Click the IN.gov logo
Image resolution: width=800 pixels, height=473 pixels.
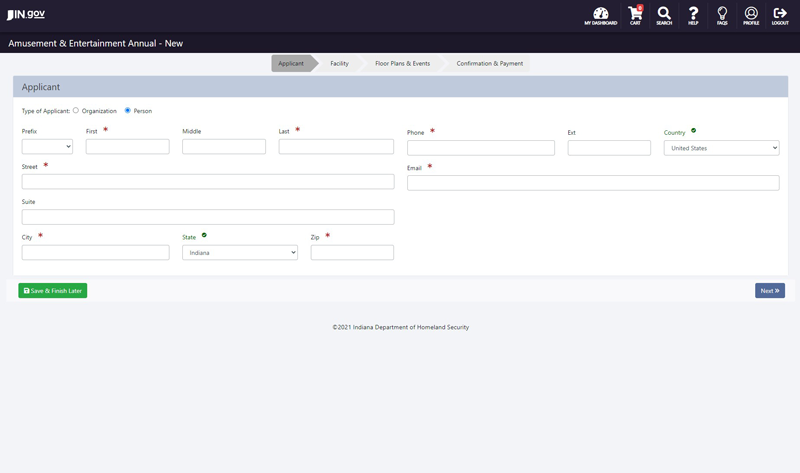coord(26,14)
